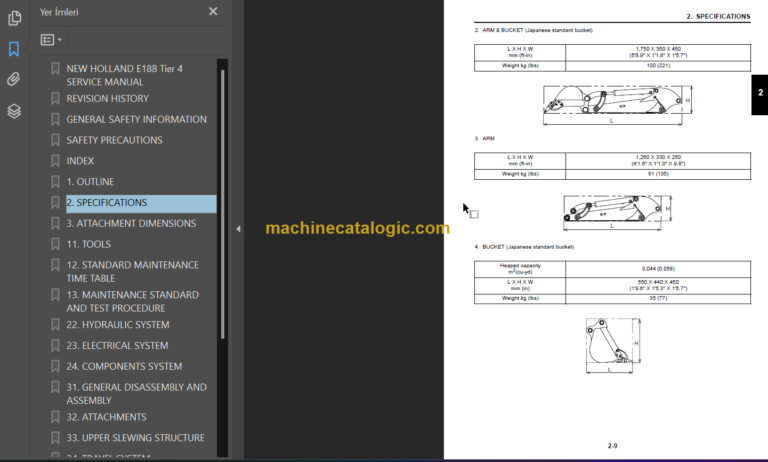This screenshot has width=768, height=462.
Task: Jump to SAFETY PRECAUTIONS bookmark
Action: coord(115,140)
